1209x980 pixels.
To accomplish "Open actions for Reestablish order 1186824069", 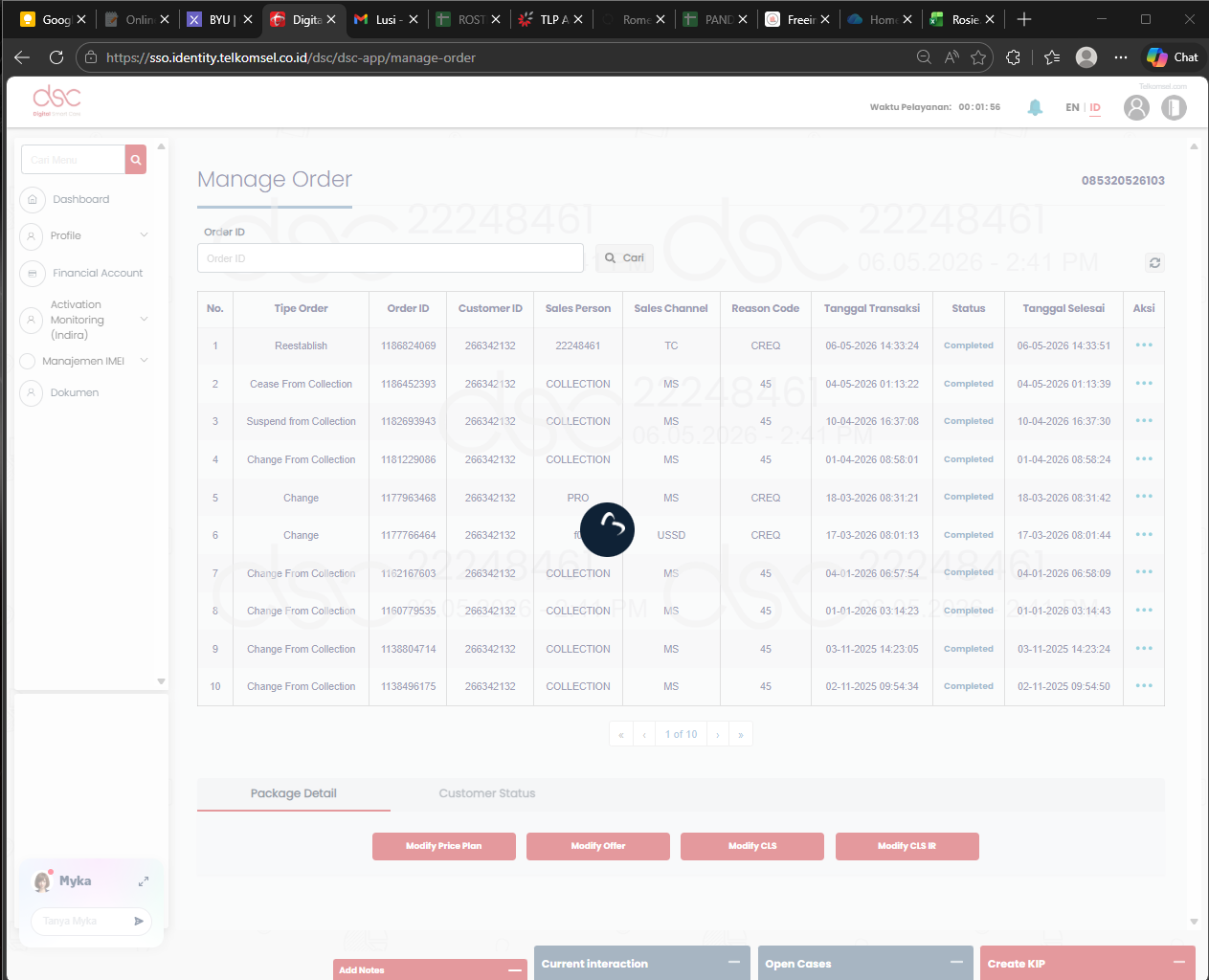I will coord(1144,345).
